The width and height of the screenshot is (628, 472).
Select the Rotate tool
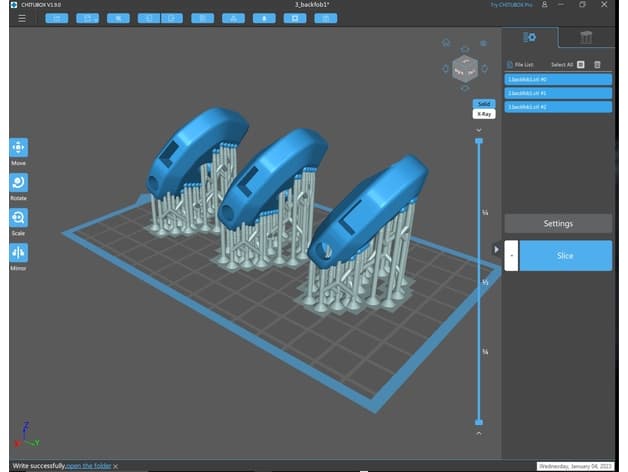pos(18,183)
